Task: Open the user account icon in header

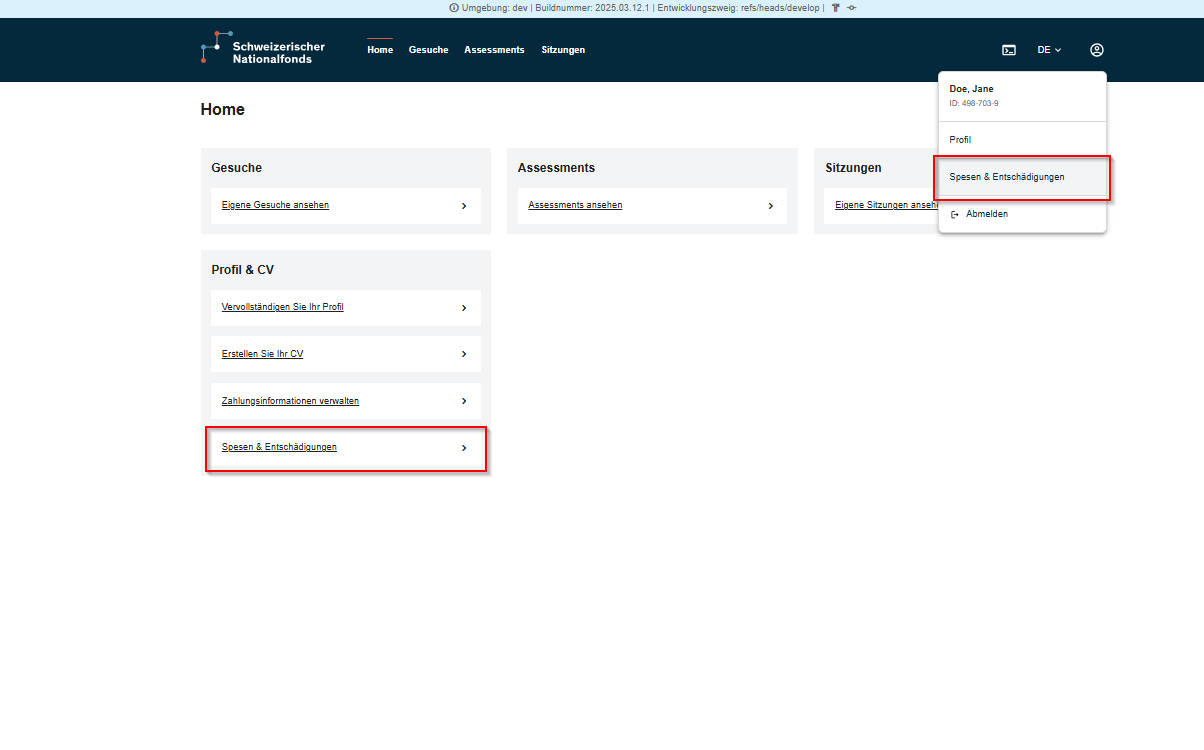Action: click(1096, 50)
